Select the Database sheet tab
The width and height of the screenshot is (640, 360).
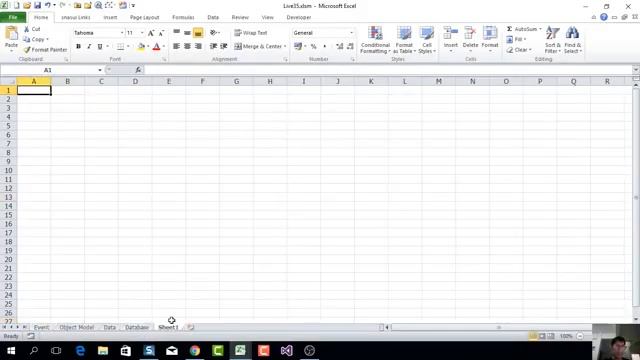click(137, 327)
